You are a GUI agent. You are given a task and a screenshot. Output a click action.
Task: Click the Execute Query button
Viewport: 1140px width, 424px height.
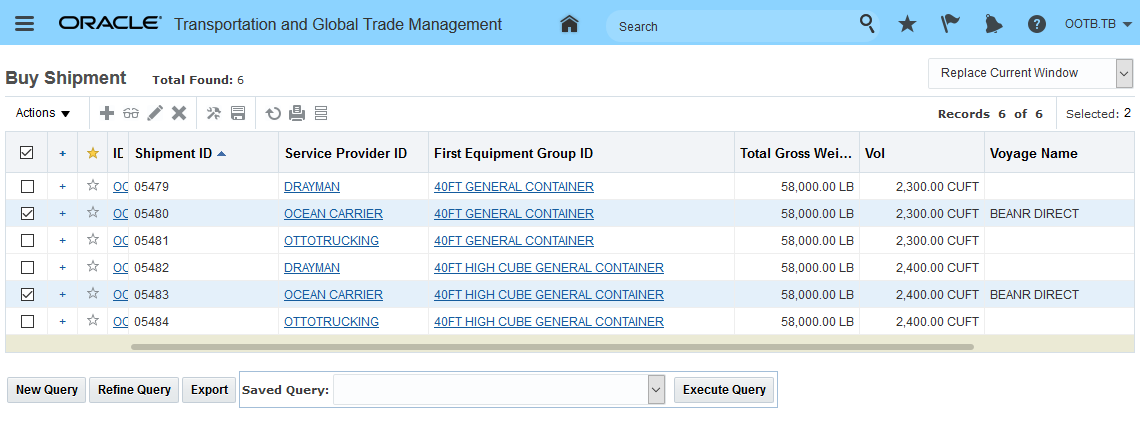tap(725, 390)
